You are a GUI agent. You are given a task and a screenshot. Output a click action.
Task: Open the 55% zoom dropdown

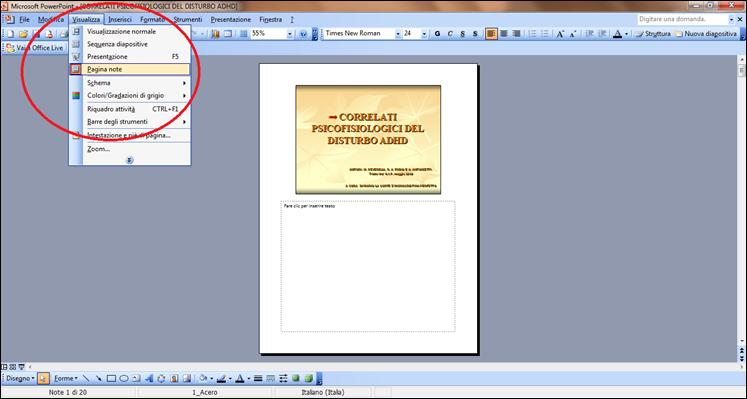pyautogui.click(x=289, y=34)
